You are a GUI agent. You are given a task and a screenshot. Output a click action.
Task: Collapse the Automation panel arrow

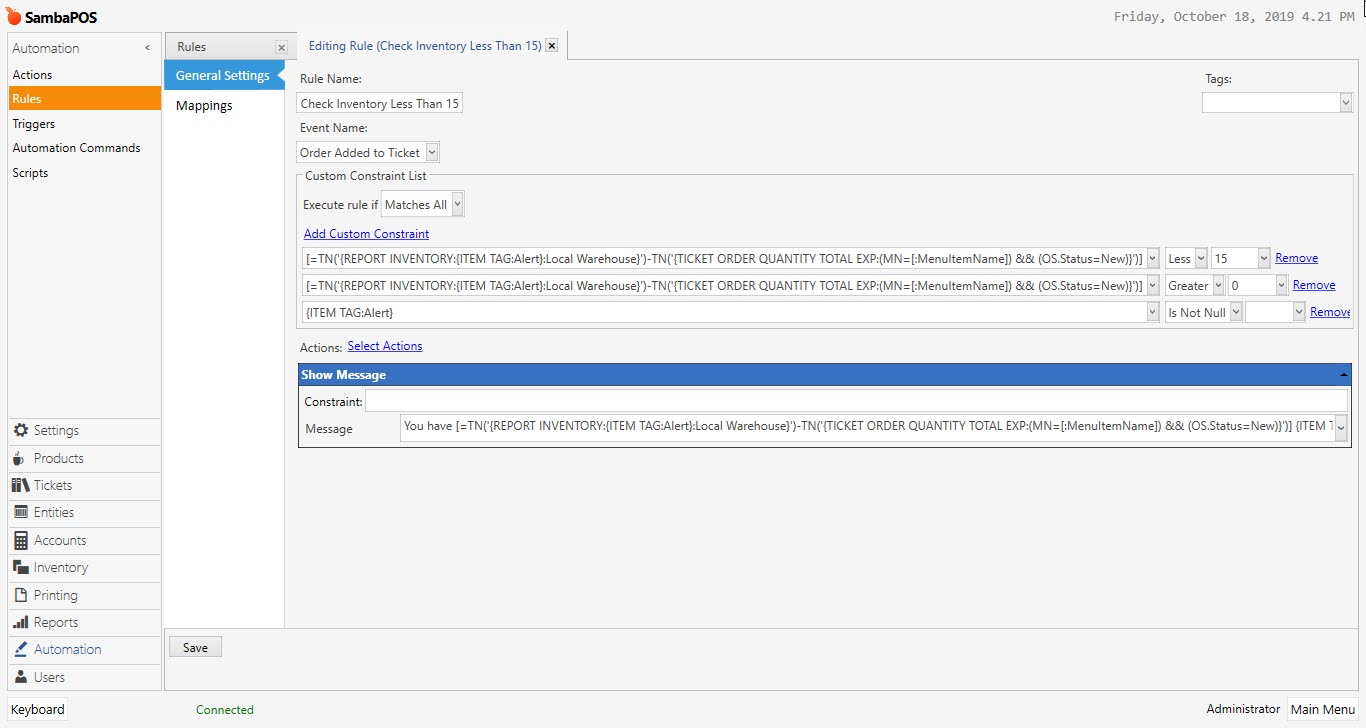point(148,48)
